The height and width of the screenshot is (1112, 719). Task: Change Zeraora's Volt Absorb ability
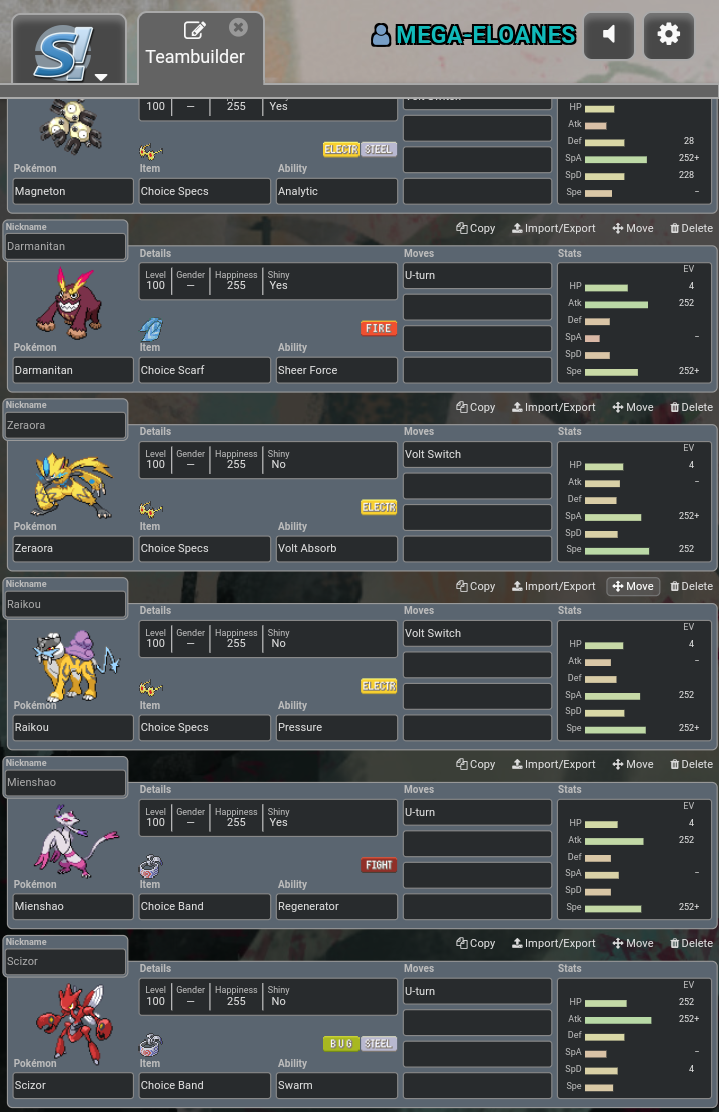(337, 548)
